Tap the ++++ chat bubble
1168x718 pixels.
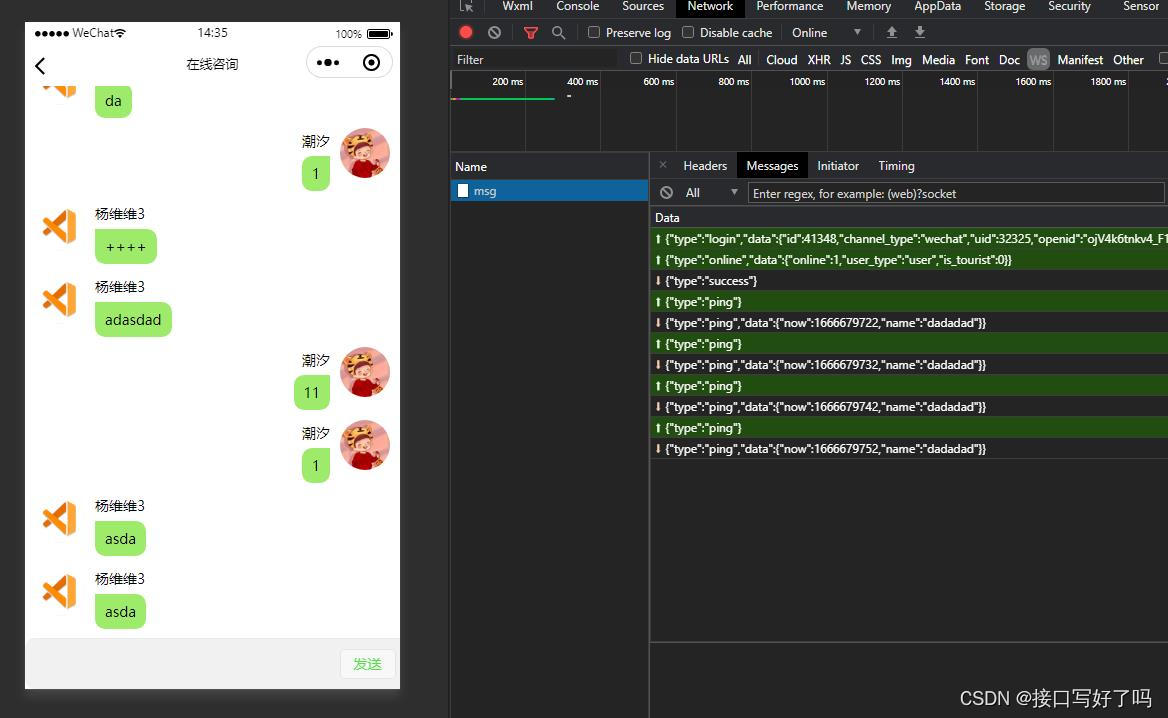pos(126,247)
